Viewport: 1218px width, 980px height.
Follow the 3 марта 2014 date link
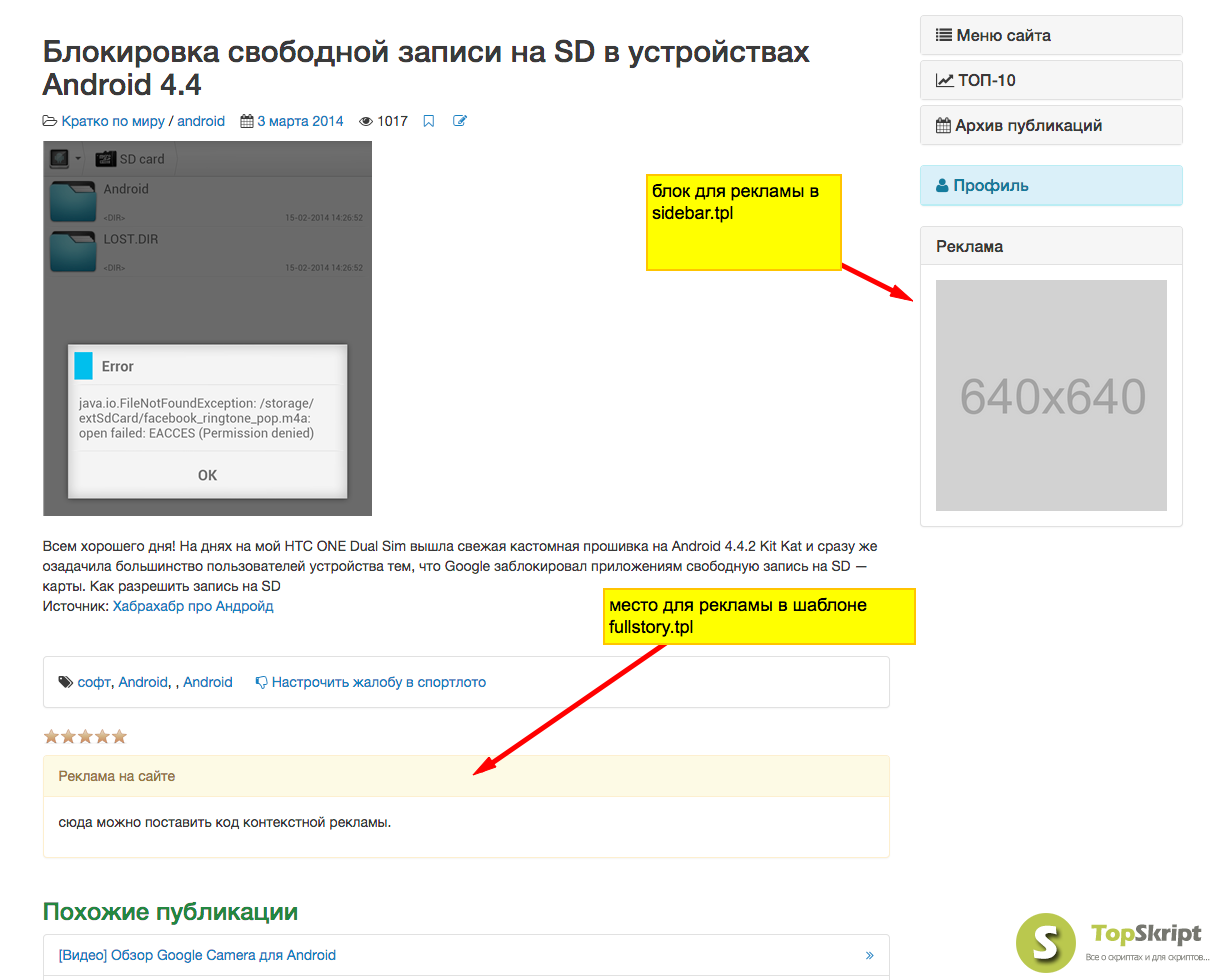[x=300, y=121]
